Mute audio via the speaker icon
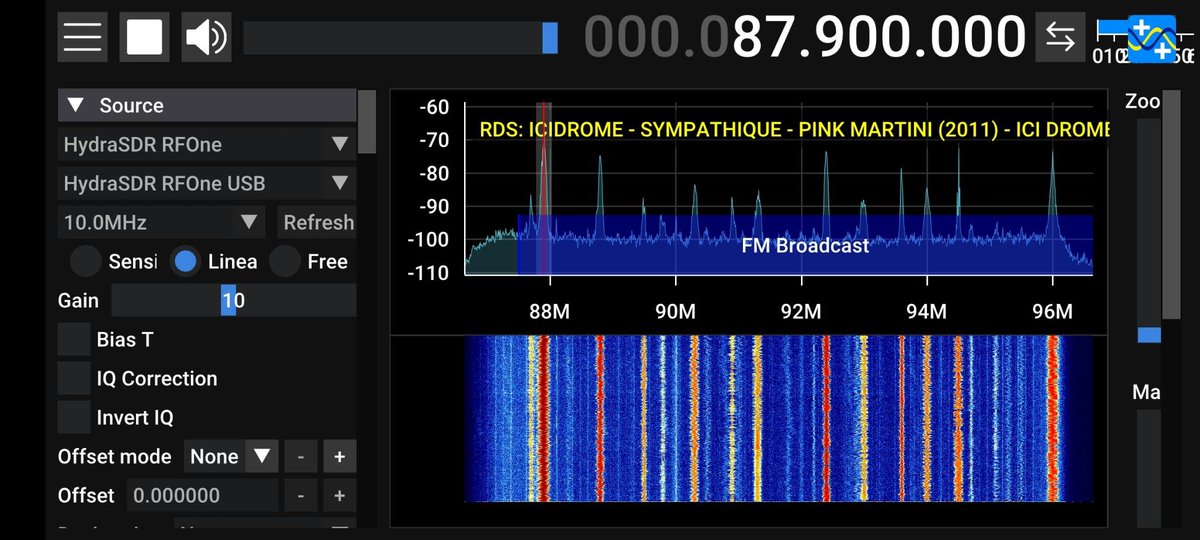This screenshot has width=1200, height=540. point(206,37)
